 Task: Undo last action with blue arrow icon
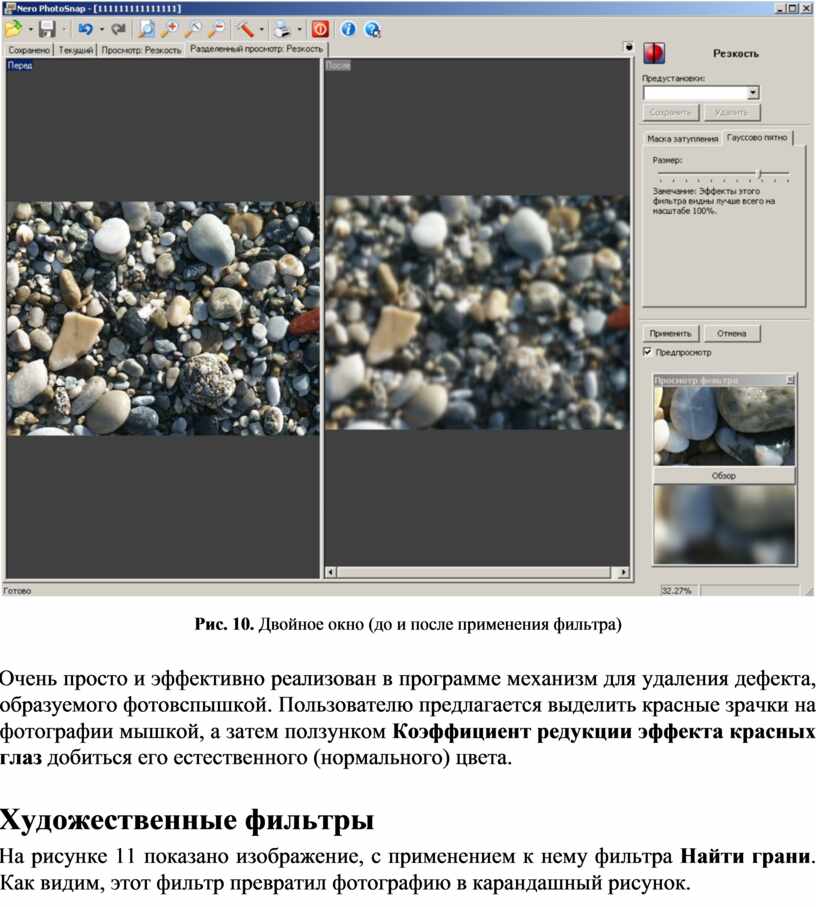pos(86,29)
